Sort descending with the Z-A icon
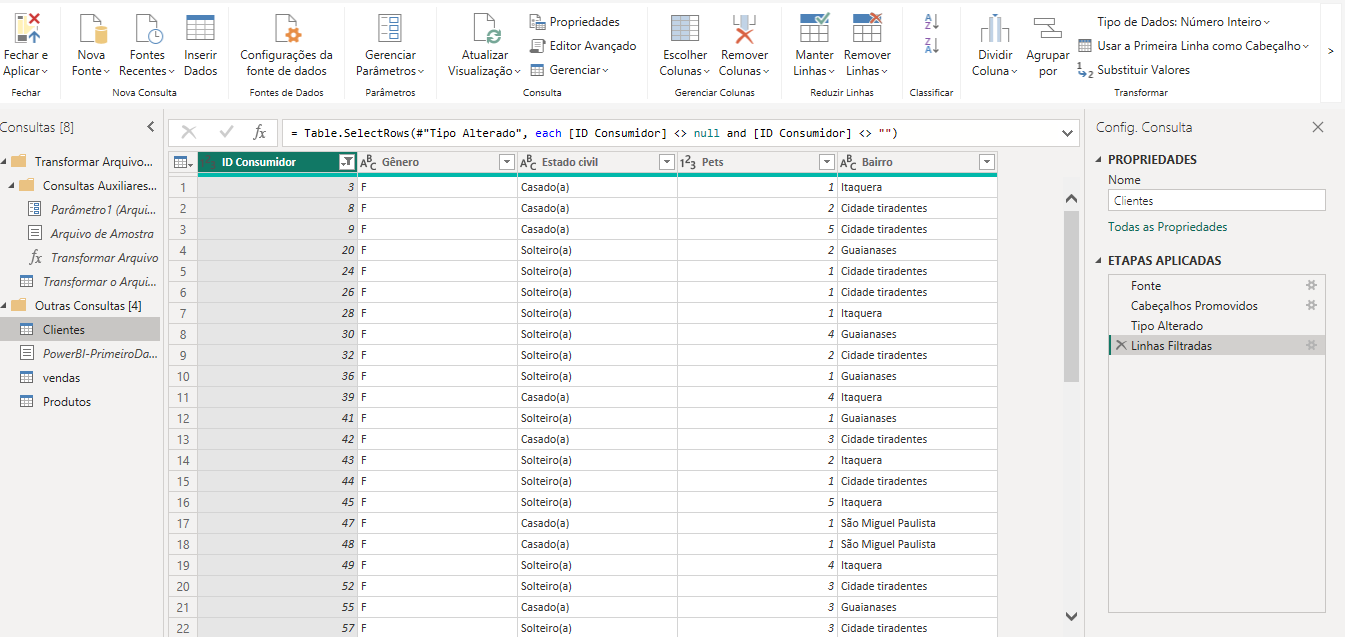The width and height of the screenshot is (1345, 637). click(931, 45)
